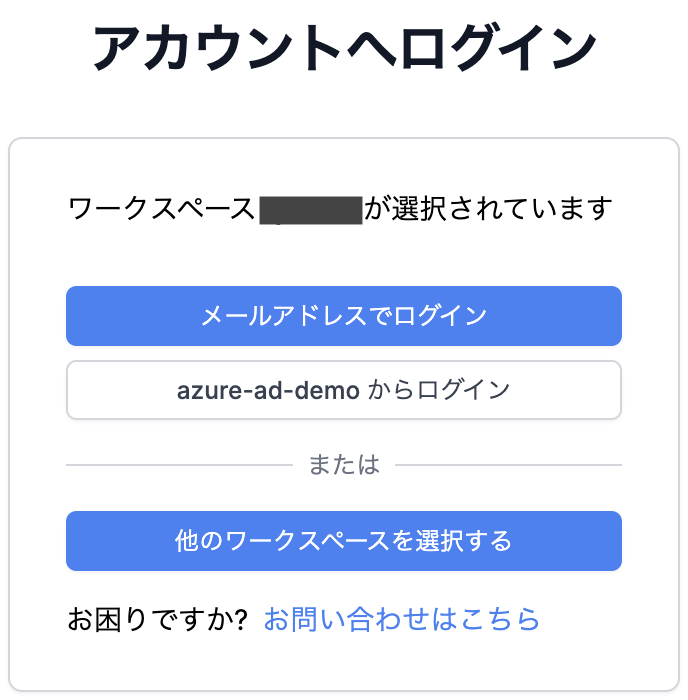This screenshot has width=688, height=700.
Task: Click the ワークスペース label text
Action: [x=161, y=210]
